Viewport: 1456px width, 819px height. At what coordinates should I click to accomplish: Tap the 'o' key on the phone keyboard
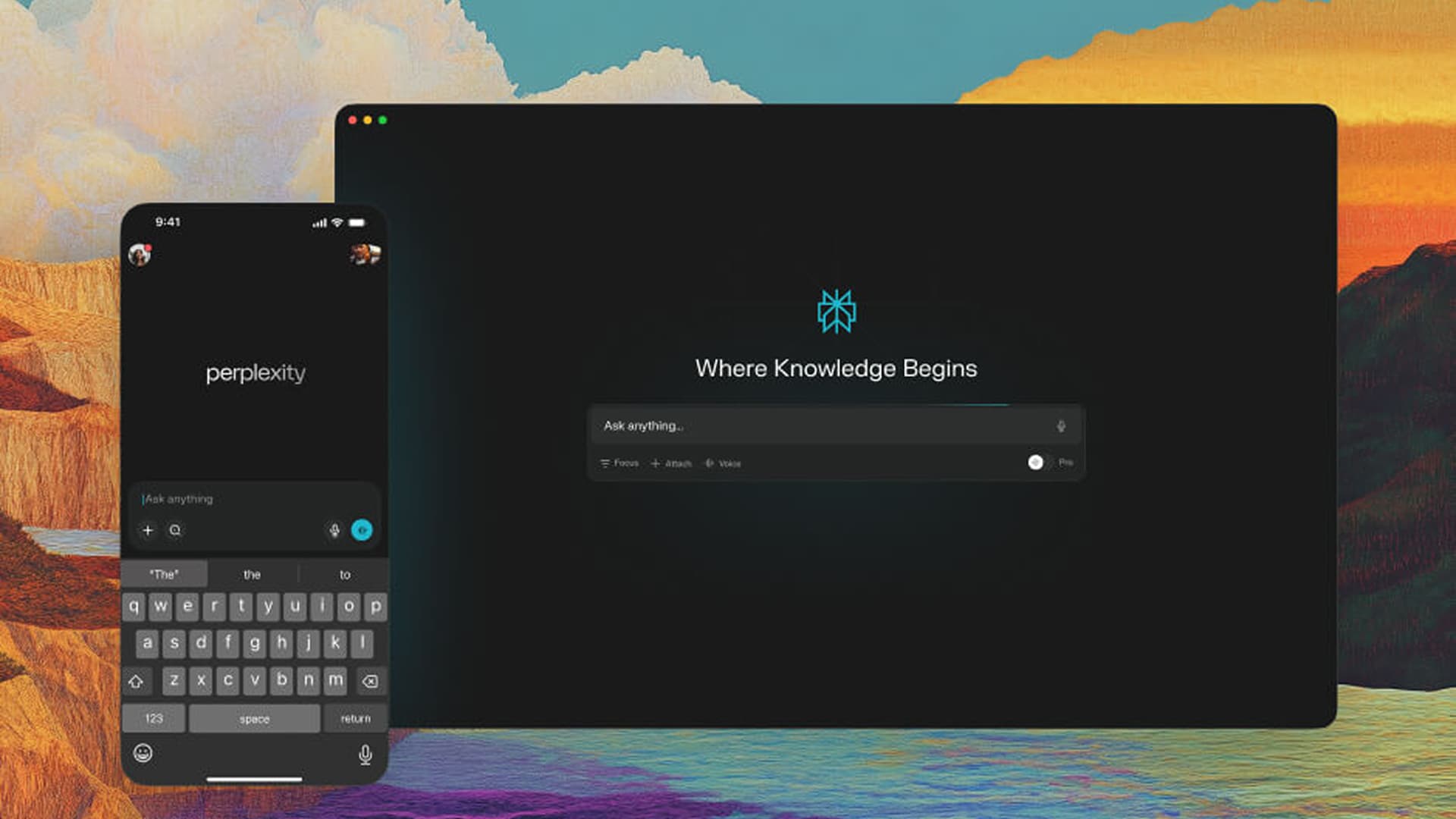tap(349, 607)
